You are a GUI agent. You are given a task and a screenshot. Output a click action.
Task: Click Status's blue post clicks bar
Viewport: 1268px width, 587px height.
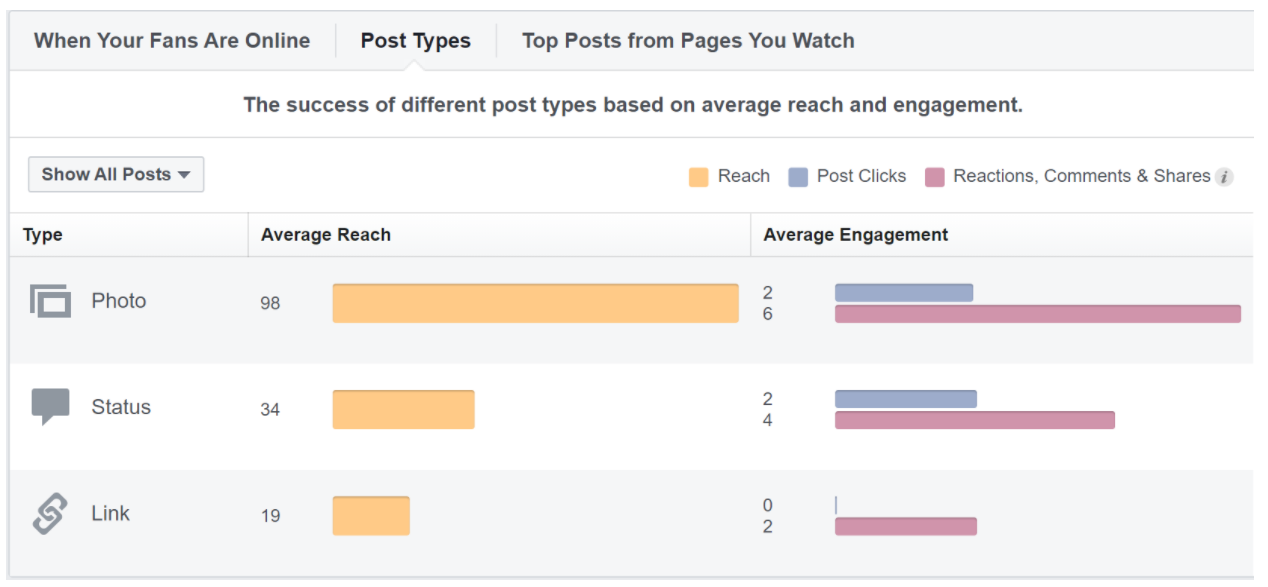coord(905,399)
